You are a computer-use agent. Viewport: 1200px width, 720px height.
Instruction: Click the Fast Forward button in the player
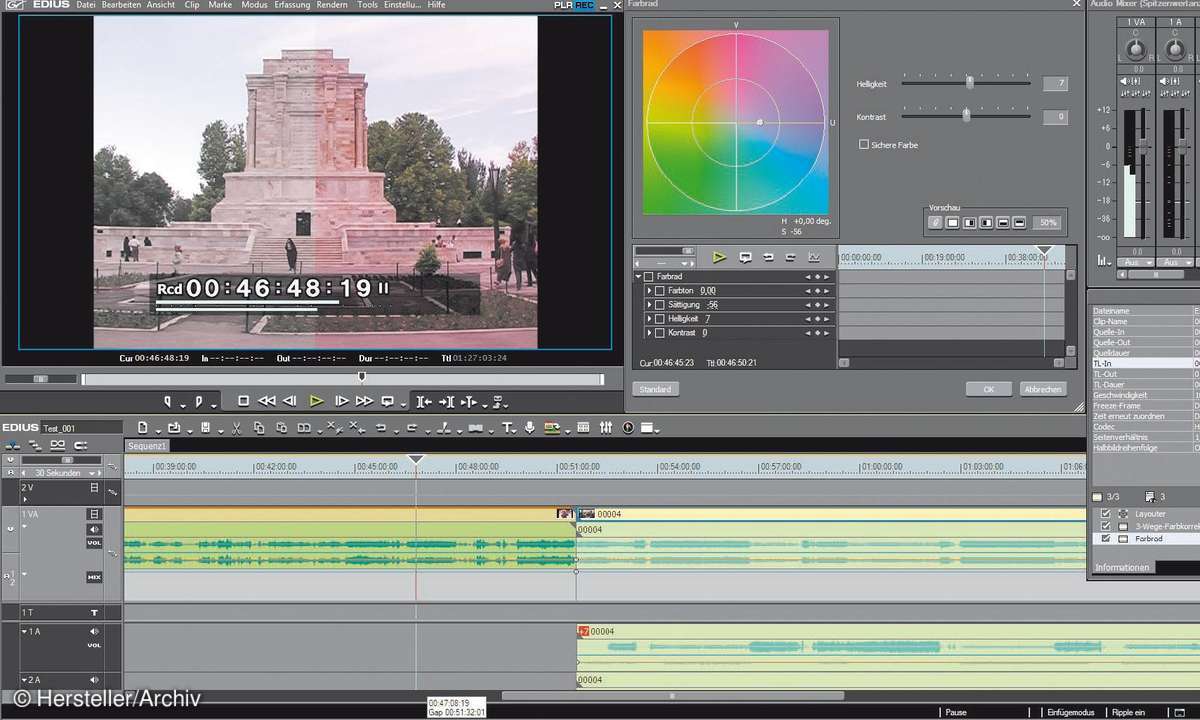point(364,401)
